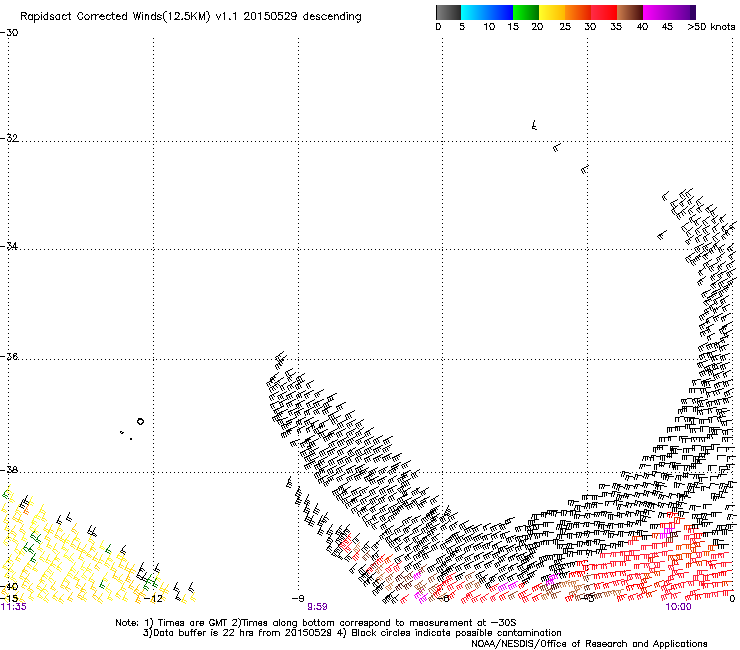Click the '-32' latitude axis label
Viewport: 740px width, 650px height.
(9, 138)
